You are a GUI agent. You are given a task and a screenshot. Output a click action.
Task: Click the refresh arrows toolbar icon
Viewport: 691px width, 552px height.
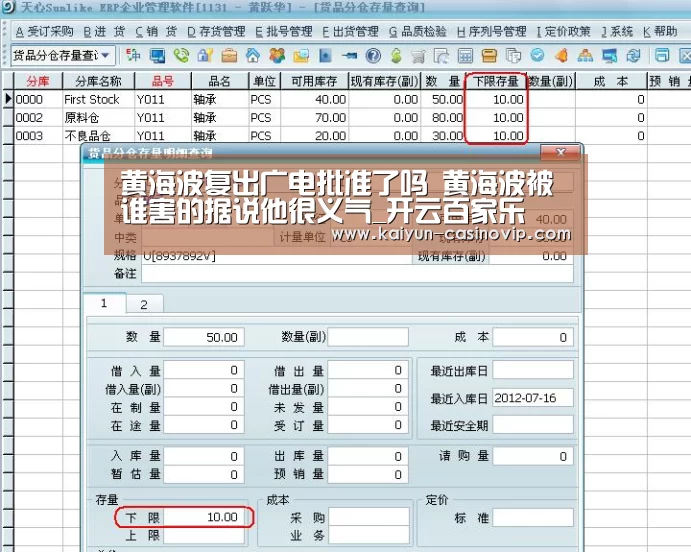(633, 56)
